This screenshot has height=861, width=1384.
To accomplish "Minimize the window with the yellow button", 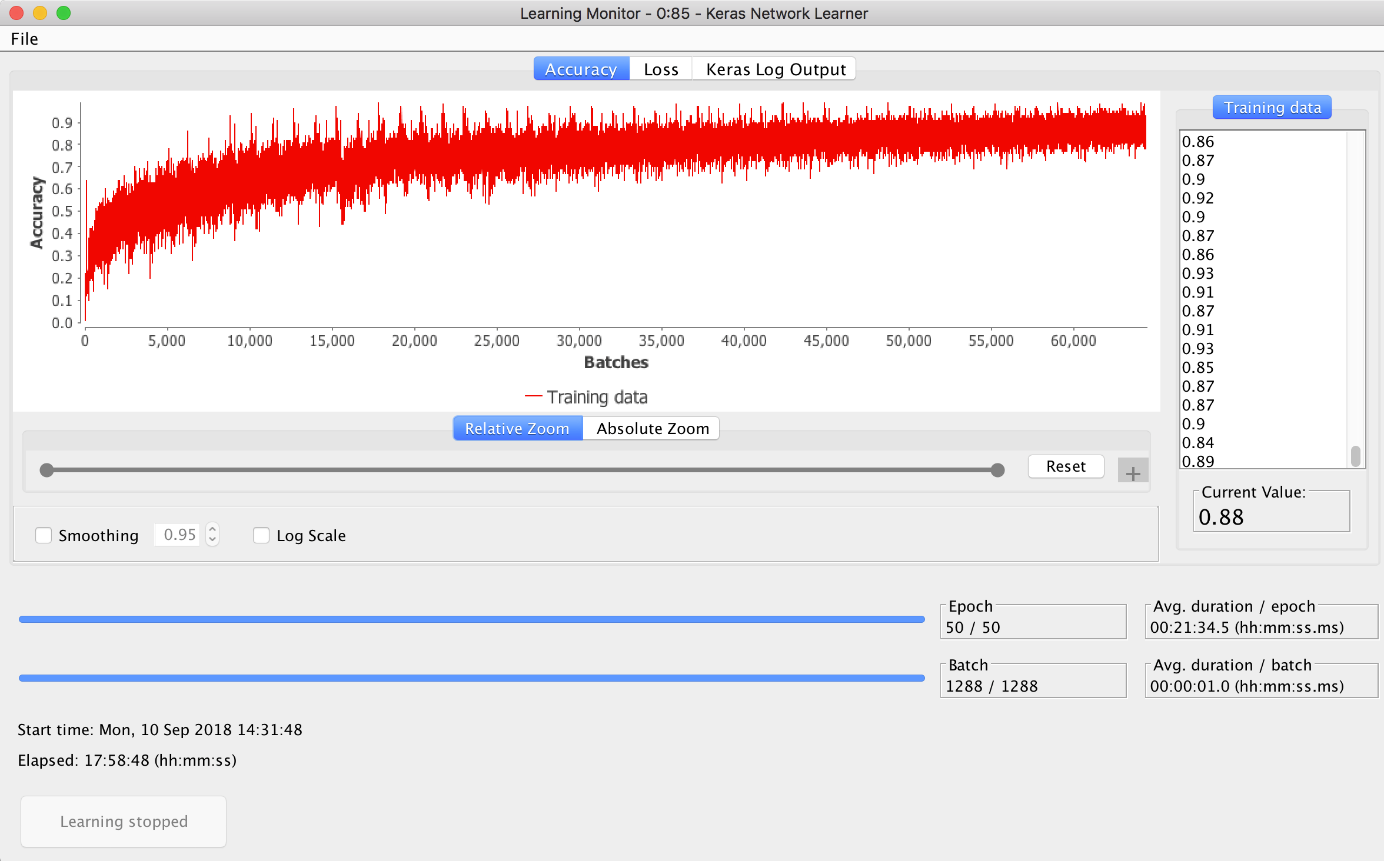I will coord(40,13).
